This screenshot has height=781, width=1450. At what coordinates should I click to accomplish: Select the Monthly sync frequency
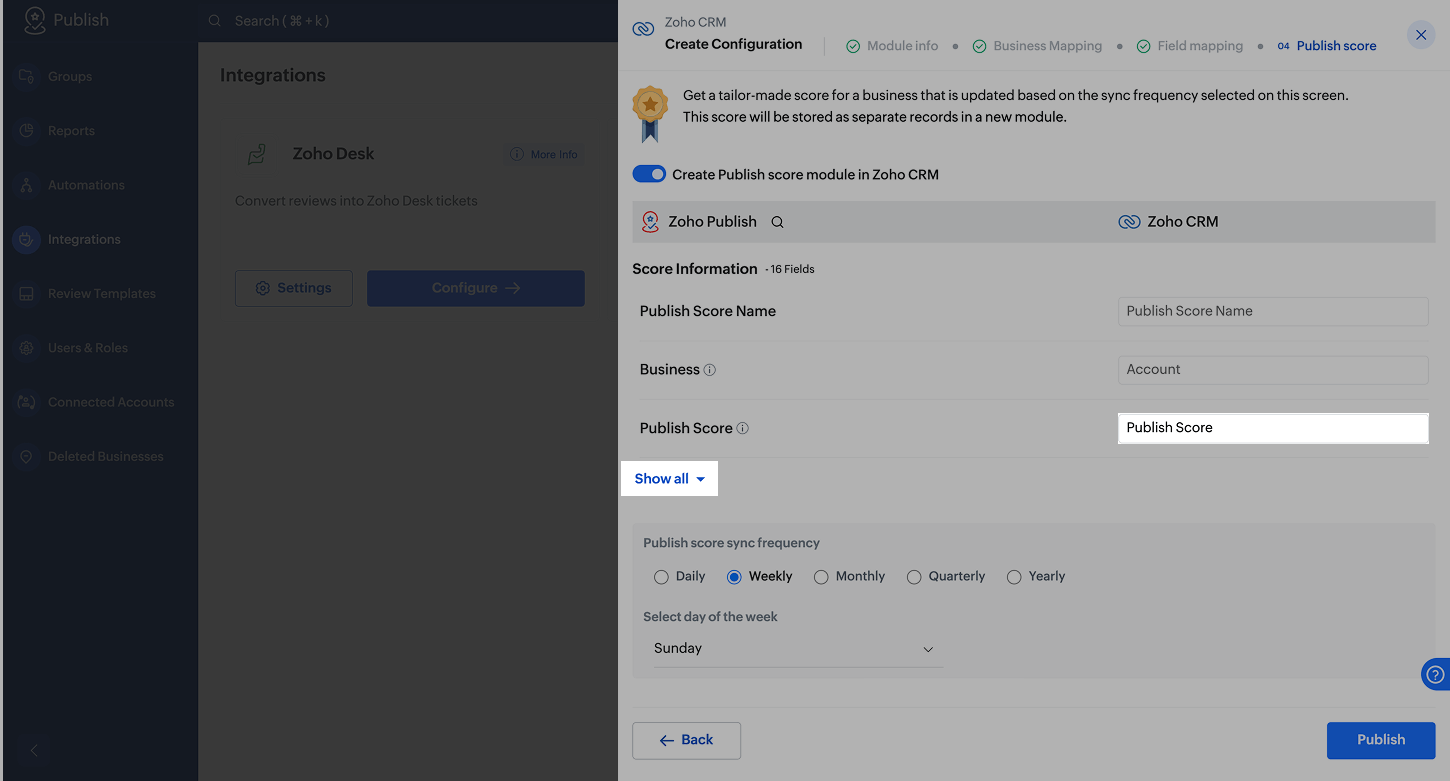(821, 577)
